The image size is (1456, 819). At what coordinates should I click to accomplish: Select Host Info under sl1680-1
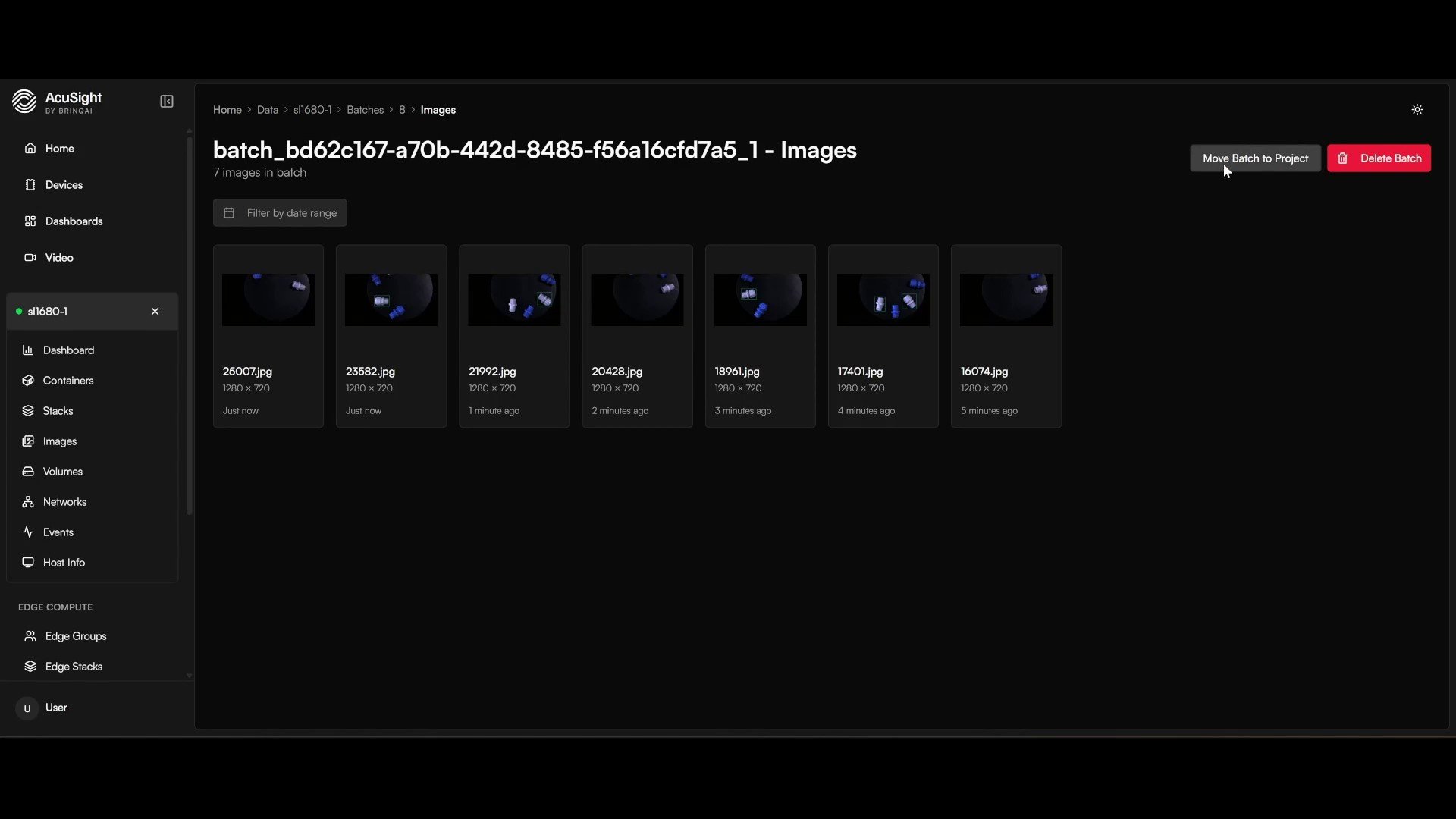(x=93, y=563)
